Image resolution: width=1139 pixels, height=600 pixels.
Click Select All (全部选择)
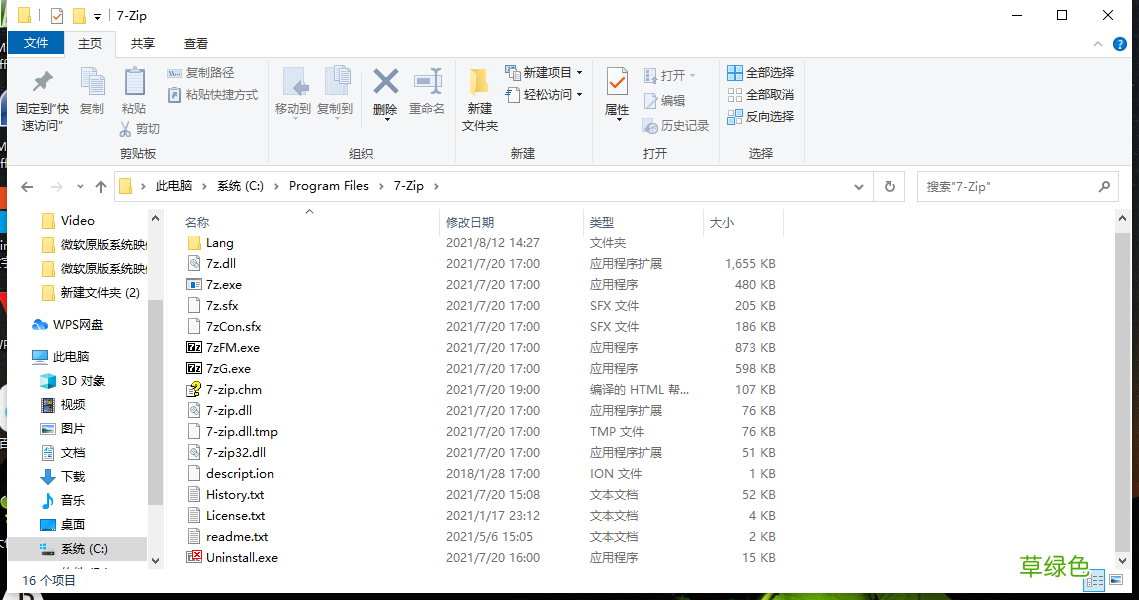click(x=761, y=73)
